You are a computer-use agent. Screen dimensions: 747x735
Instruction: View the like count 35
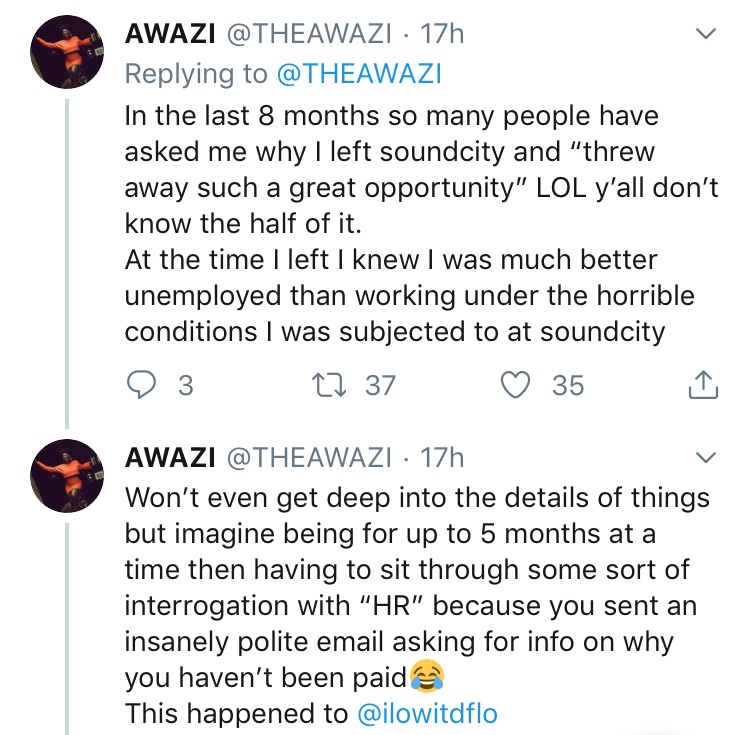568,385
